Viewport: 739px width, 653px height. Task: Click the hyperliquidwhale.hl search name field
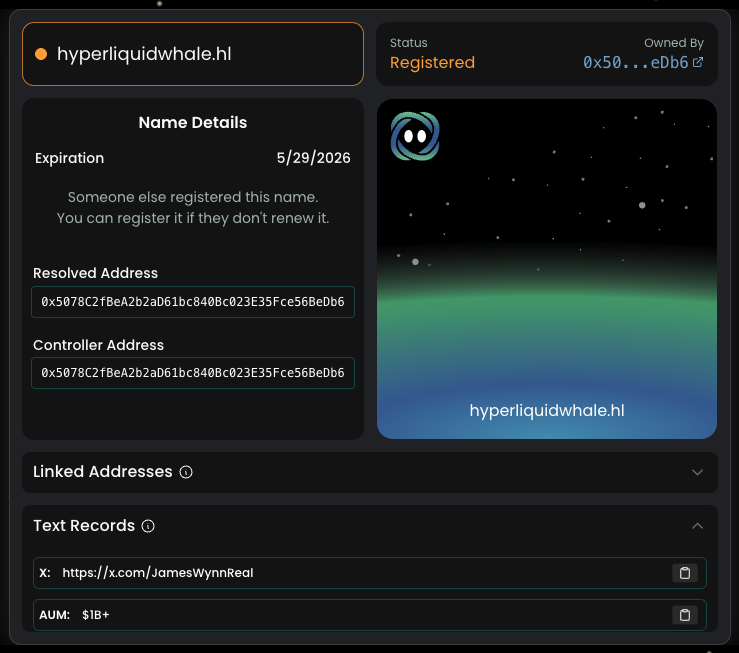point(193,54)
